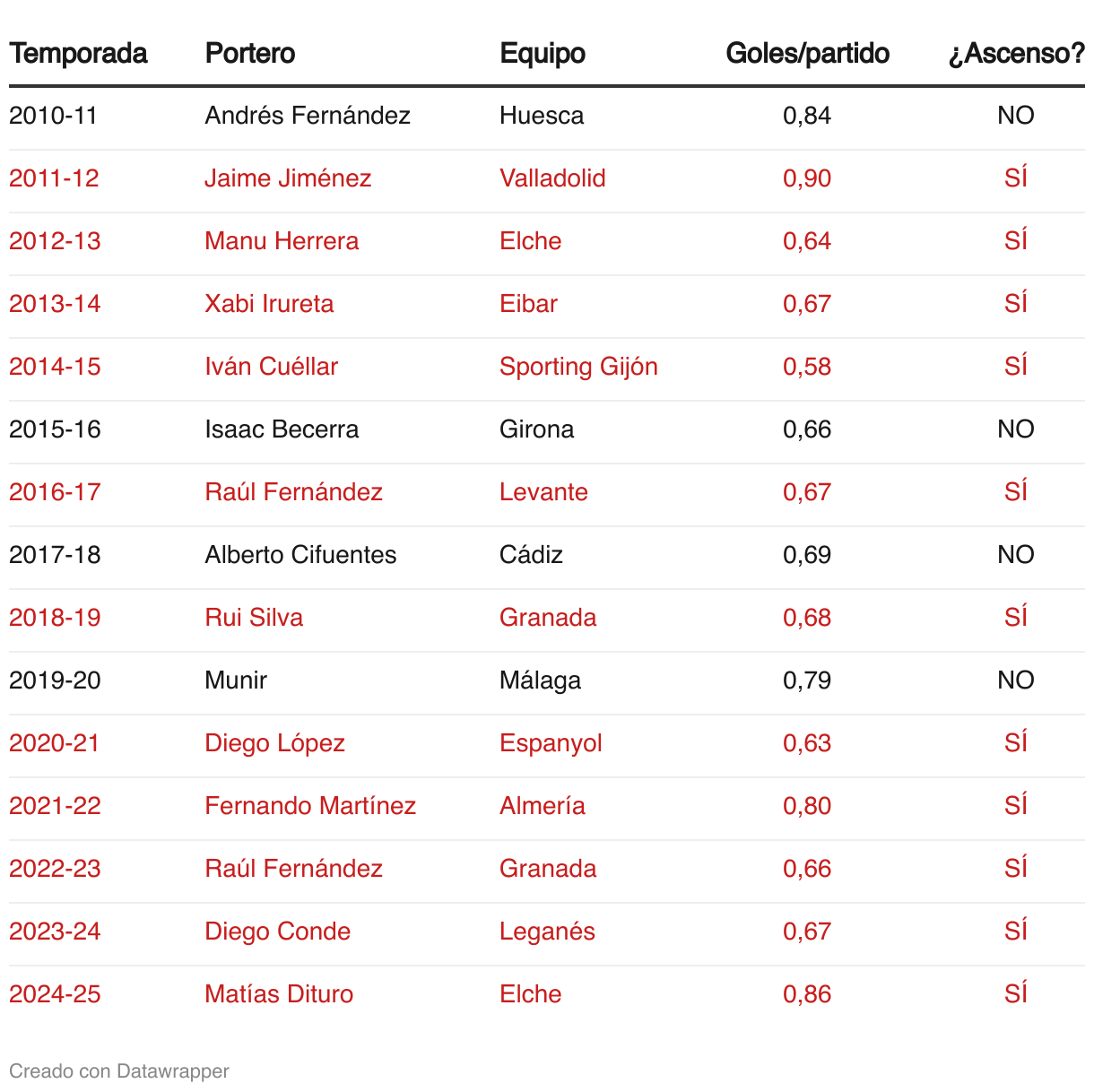Select the Jaime Jiménez goalkeeper cell
Screen dimensions: 1094x1092
coord(288,178)
